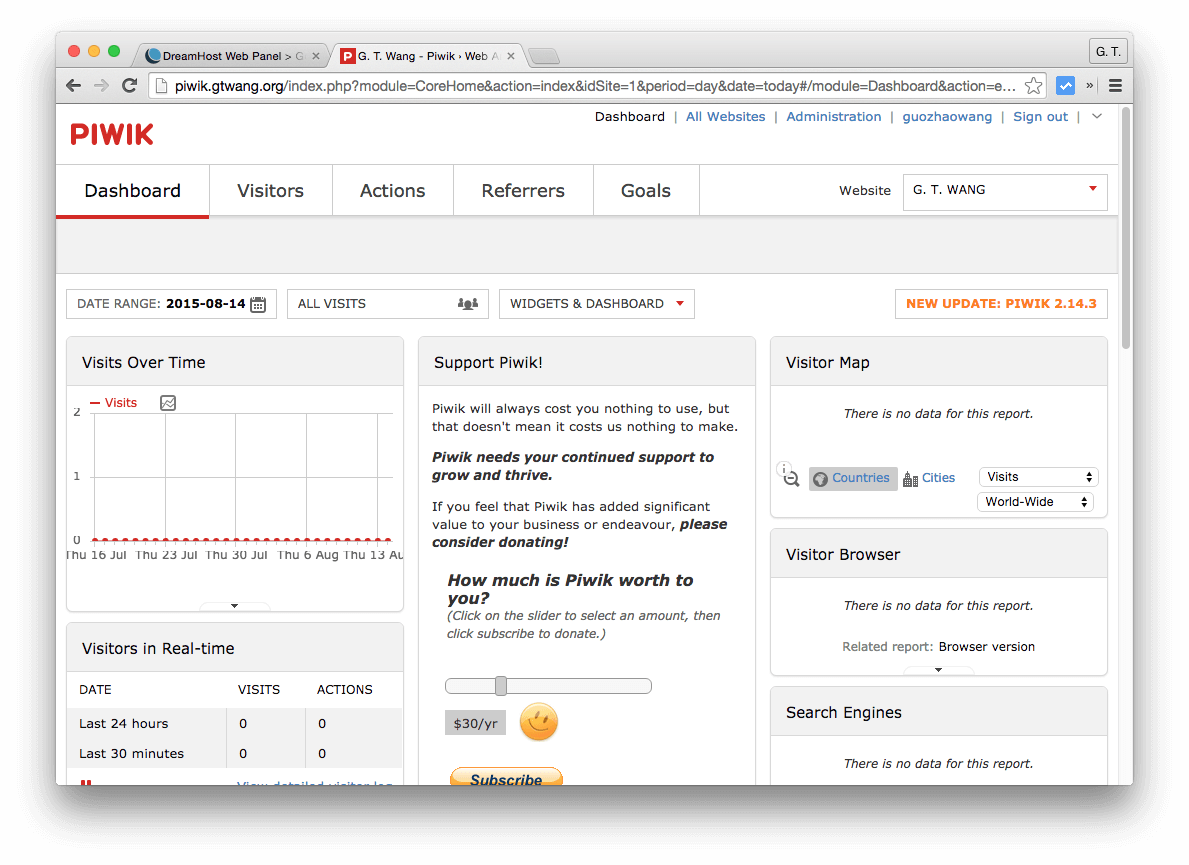This screenshot has width=1189, height=865.
Task: Click the smiley face beside the donation amount
Action: click(538, 722)
